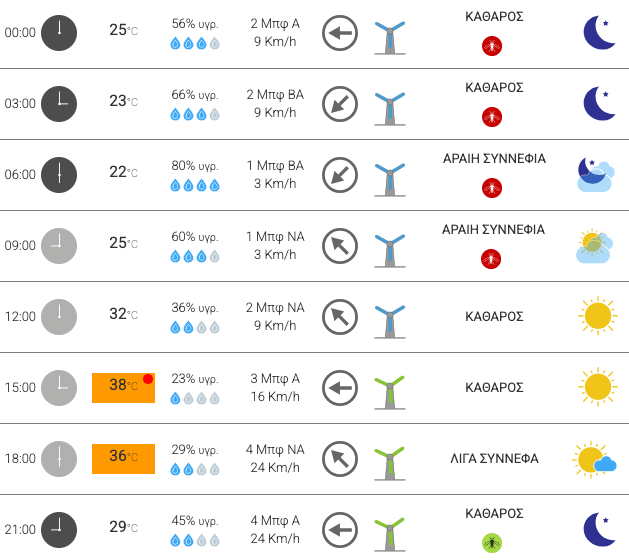Click the 3 Μπφ Α 16 Km/h wind text
Image resolution: width=629 pixels, height=560 pixels.
pos(275,388)
